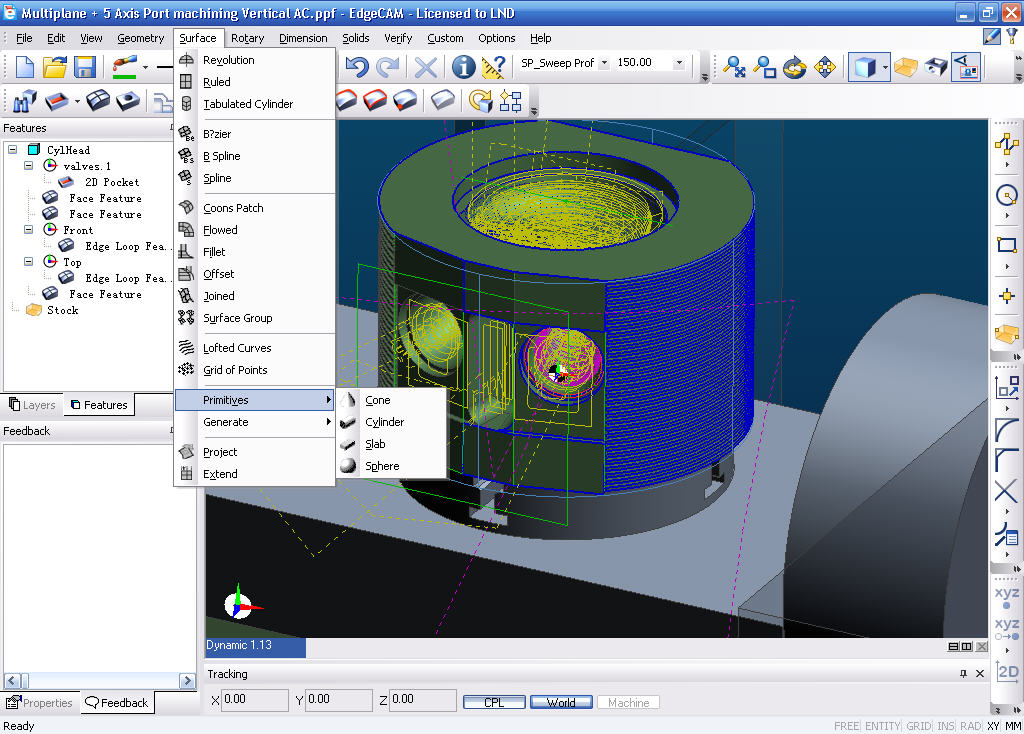Open the 150.00 value dropdown

tap(679, 63)
